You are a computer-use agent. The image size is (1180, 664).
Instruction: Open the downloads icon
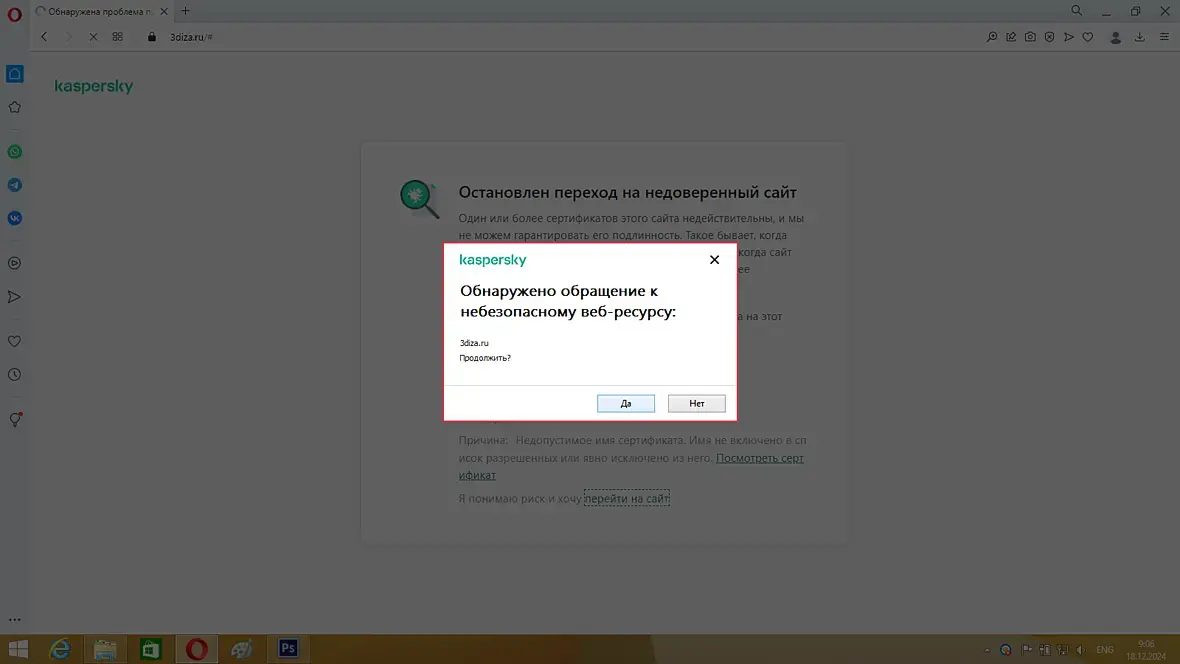click(1140, 37)
